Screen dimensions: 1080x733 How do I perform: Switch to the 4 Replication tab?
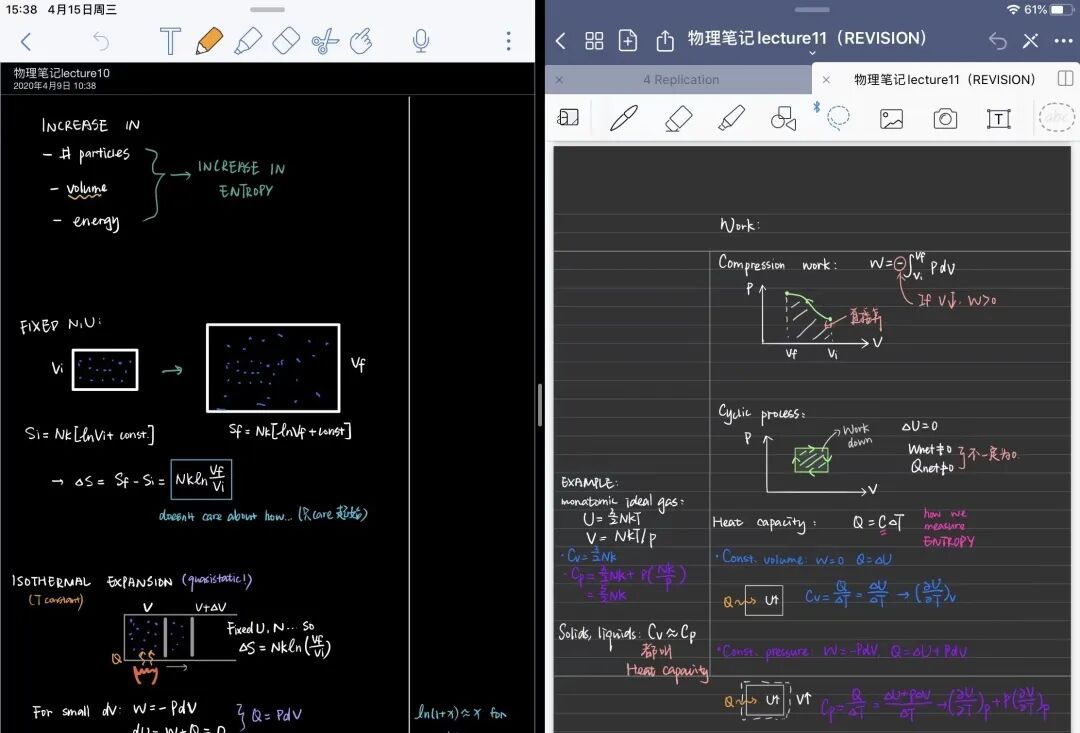click(x=680, y=80)
